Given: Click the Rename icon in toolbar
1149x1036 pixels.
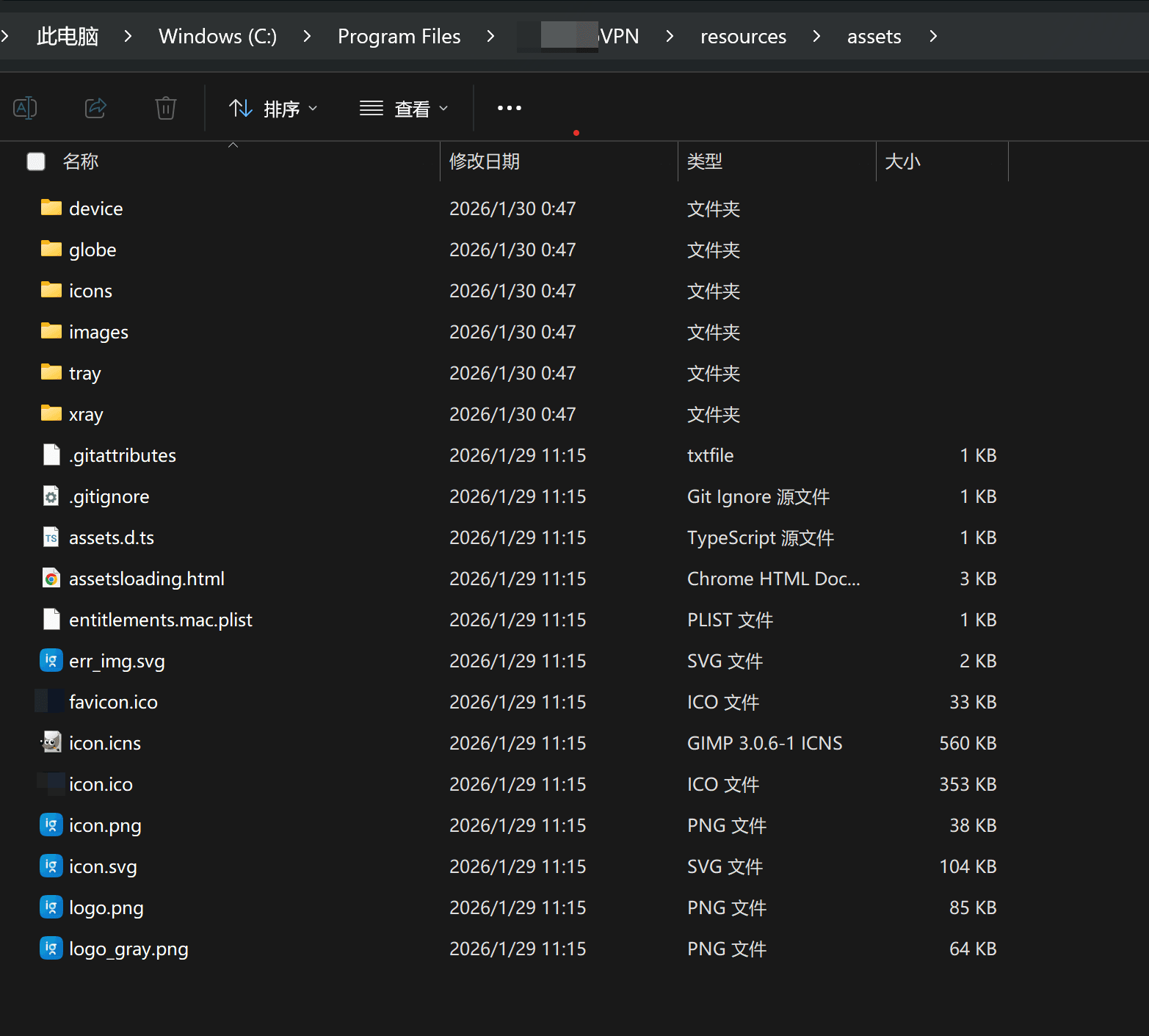Looking at the screenshot, I should (x=25, y=108).
